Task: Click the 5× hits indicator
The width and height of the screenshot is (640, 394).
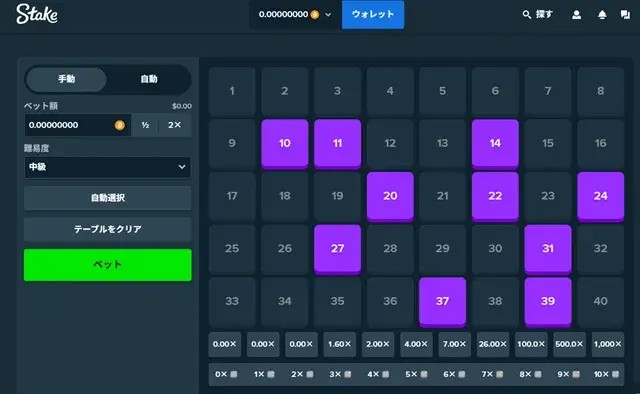Action: tap(416, 374)
